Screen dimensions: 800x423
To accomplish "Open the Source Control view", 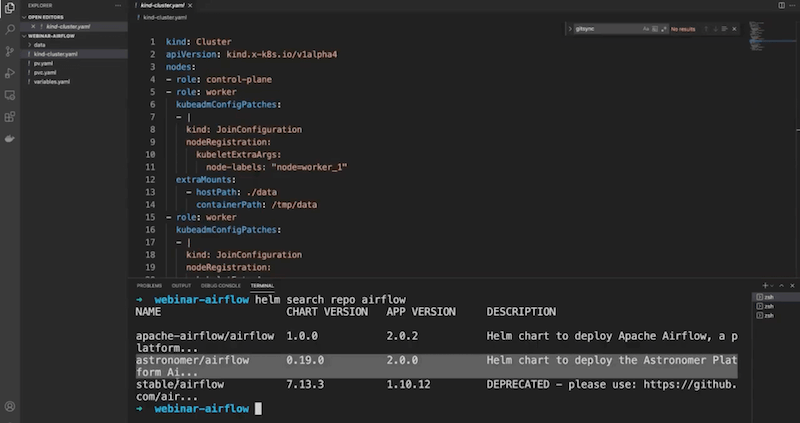I will coord(10,50).
